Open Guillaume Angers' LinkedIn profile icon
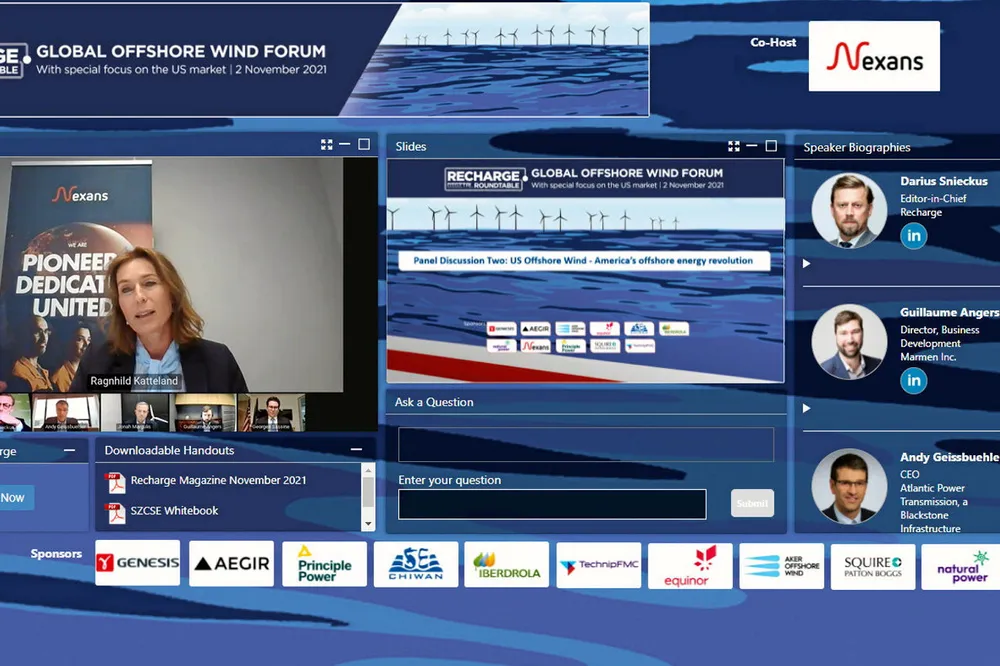 point(913,380)
